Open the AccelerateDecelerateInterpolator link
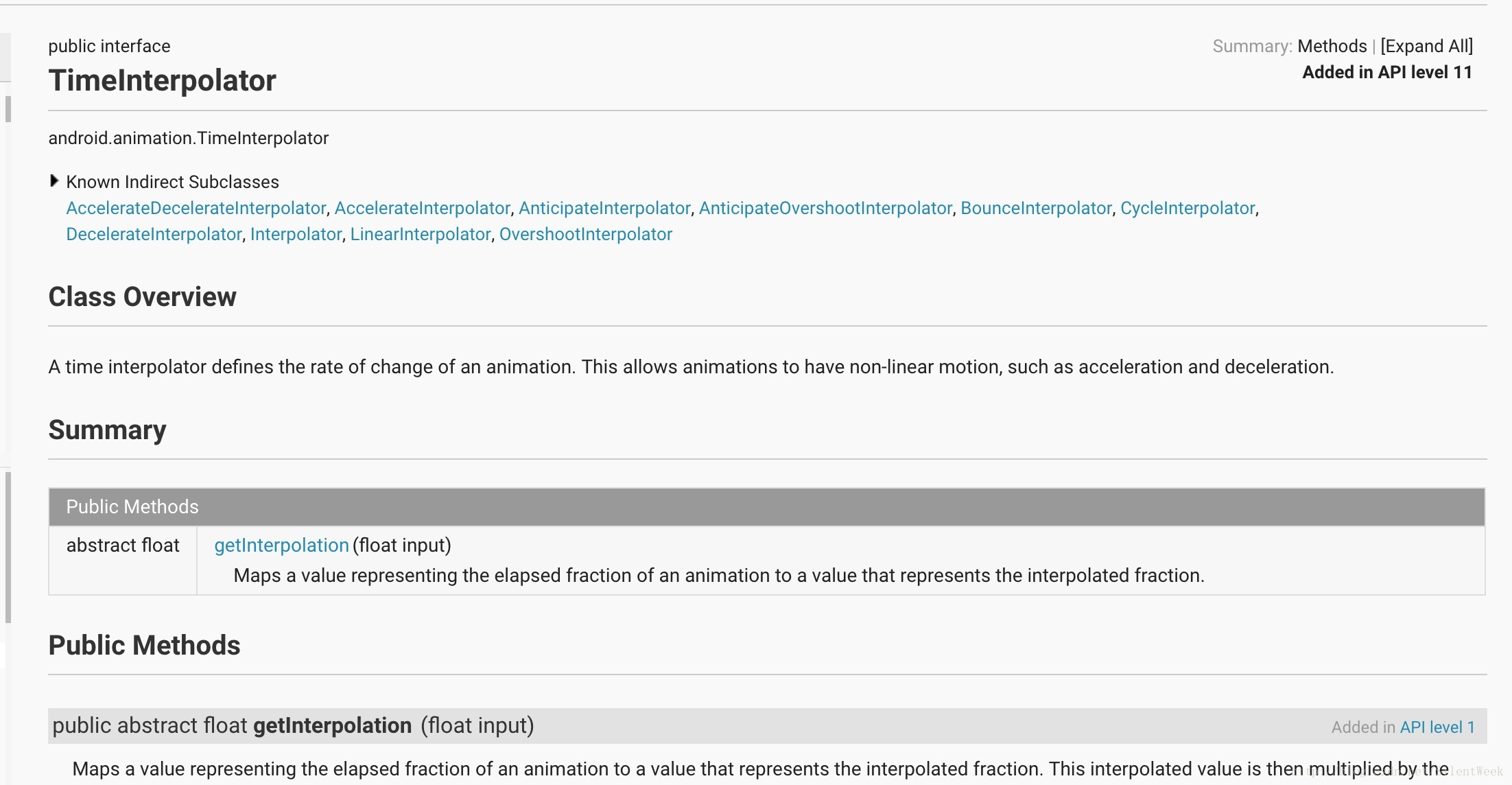Image resolution: width=1512 pixels, height=785 pixels. (x=196, y=208)
